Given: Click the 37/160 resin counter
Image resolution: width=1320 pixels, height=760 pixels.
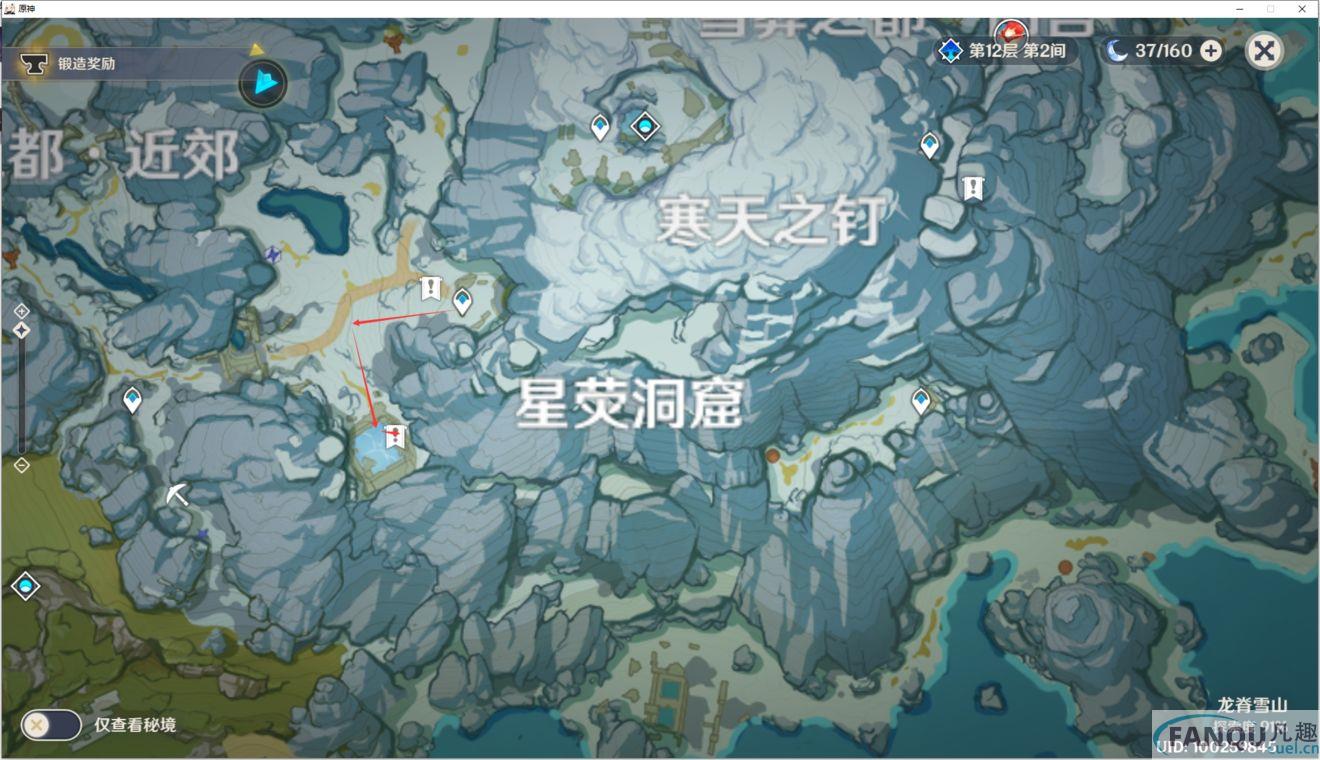Looking at the screenshot, I should [1163, 51].
